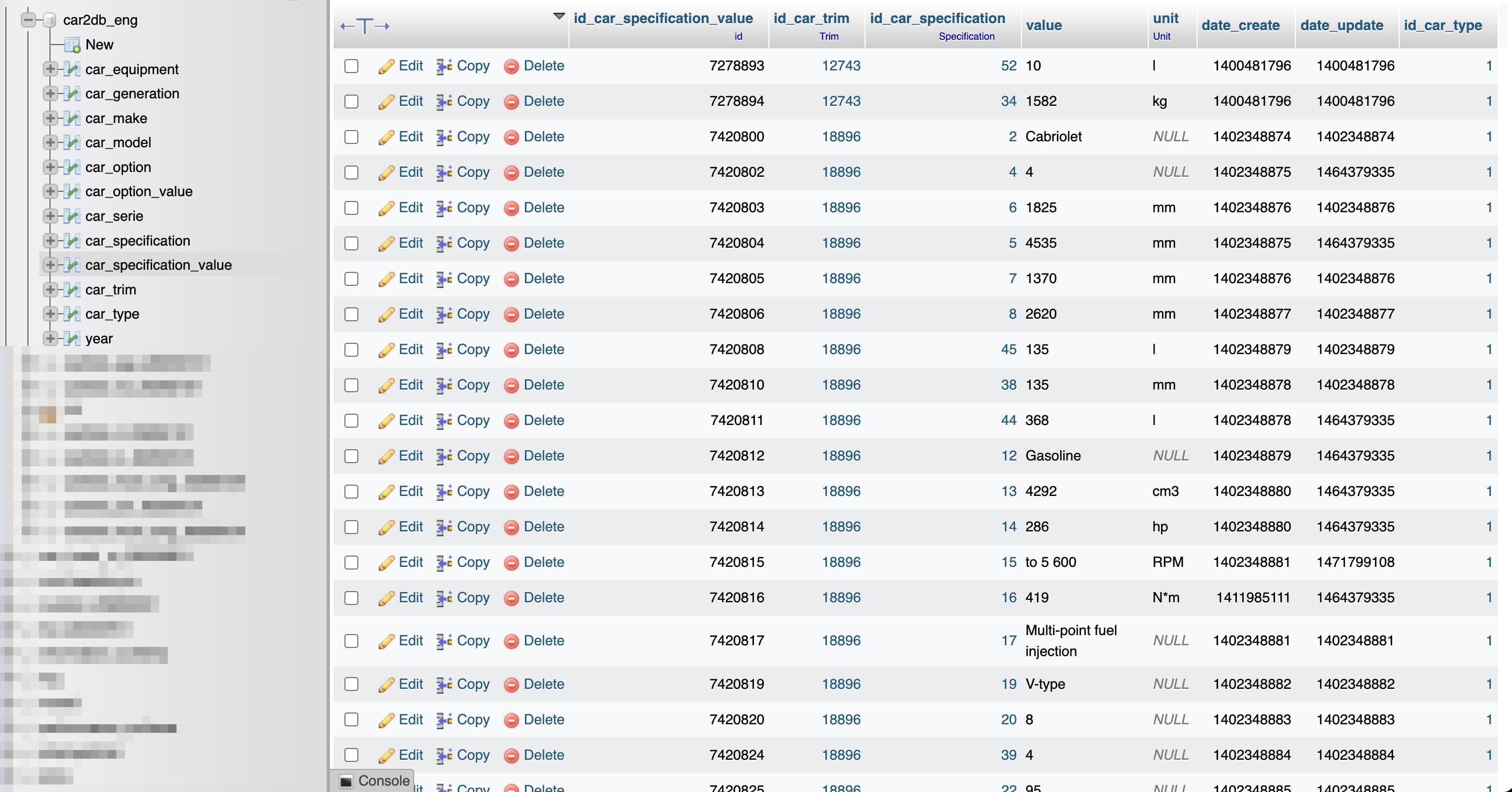
Task: Open specification link 52 in first row
Action: tap(1009, 66)
